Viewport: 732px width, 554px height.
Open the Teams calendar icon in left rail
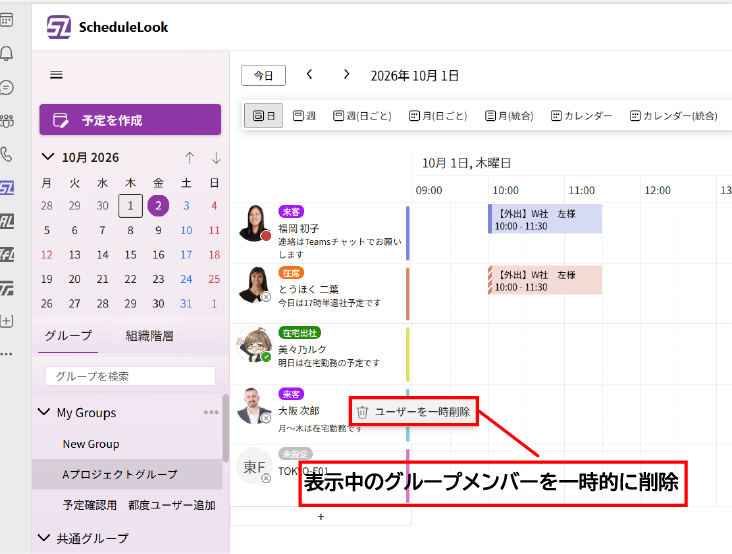(x=6, y=20)
